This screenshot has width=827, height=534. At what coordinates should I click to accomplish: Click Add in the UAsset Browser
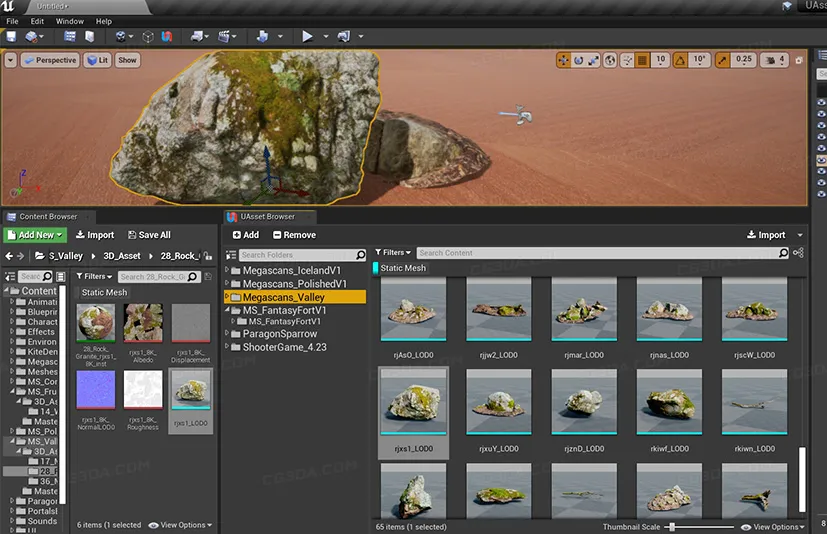(x=246, y=235)
